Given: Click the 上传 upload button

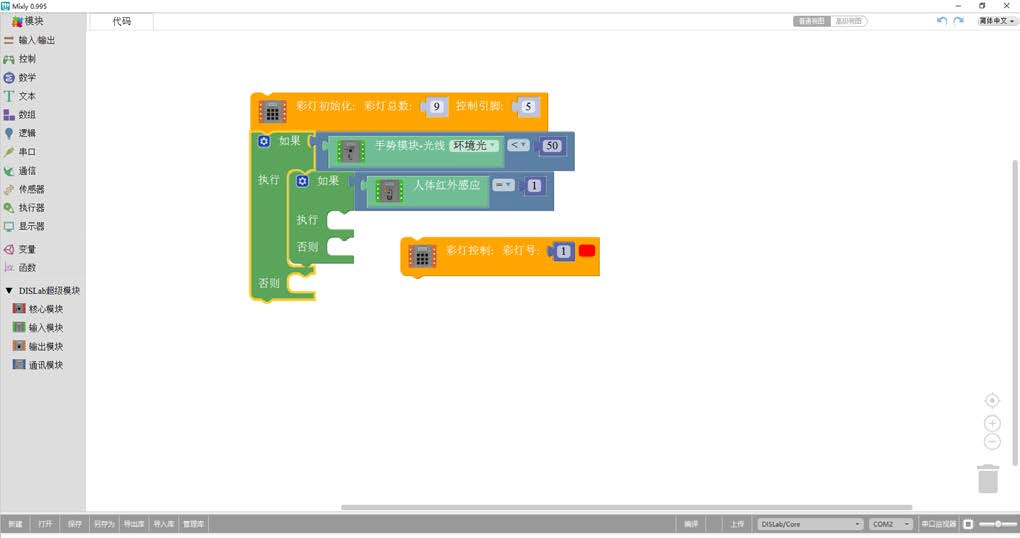Looking at the screenshot, I should coord(737,524).
